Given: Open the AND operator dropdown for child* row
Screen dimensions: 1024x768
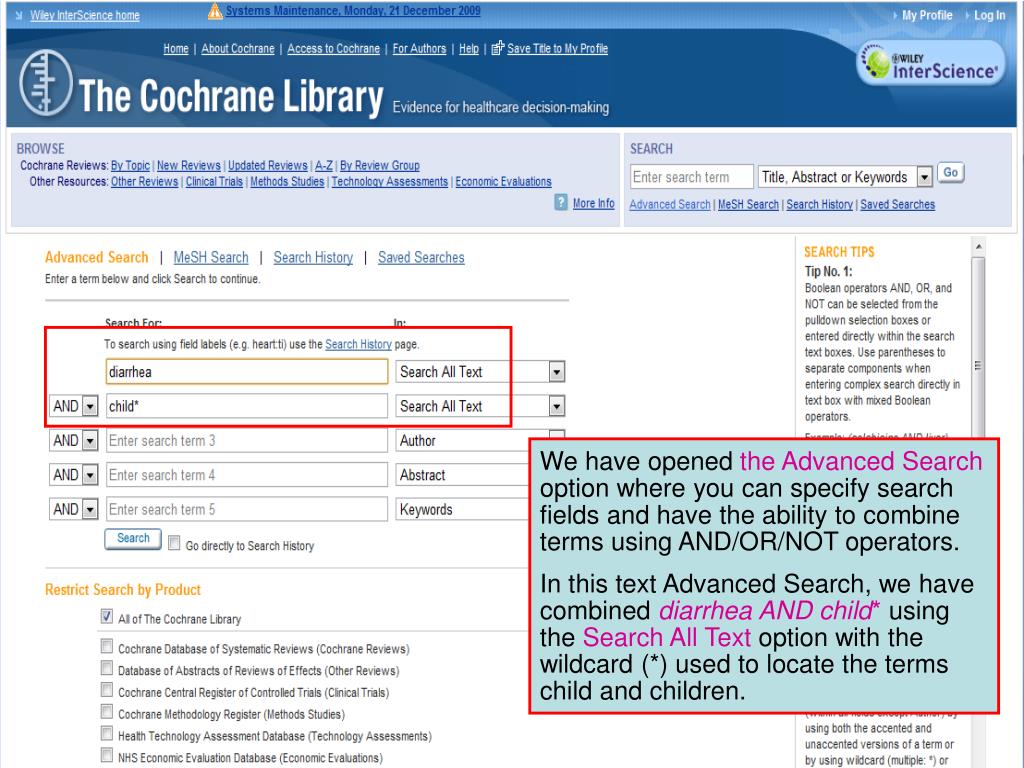Looking at the screenshot, I should tap(90, 406).
